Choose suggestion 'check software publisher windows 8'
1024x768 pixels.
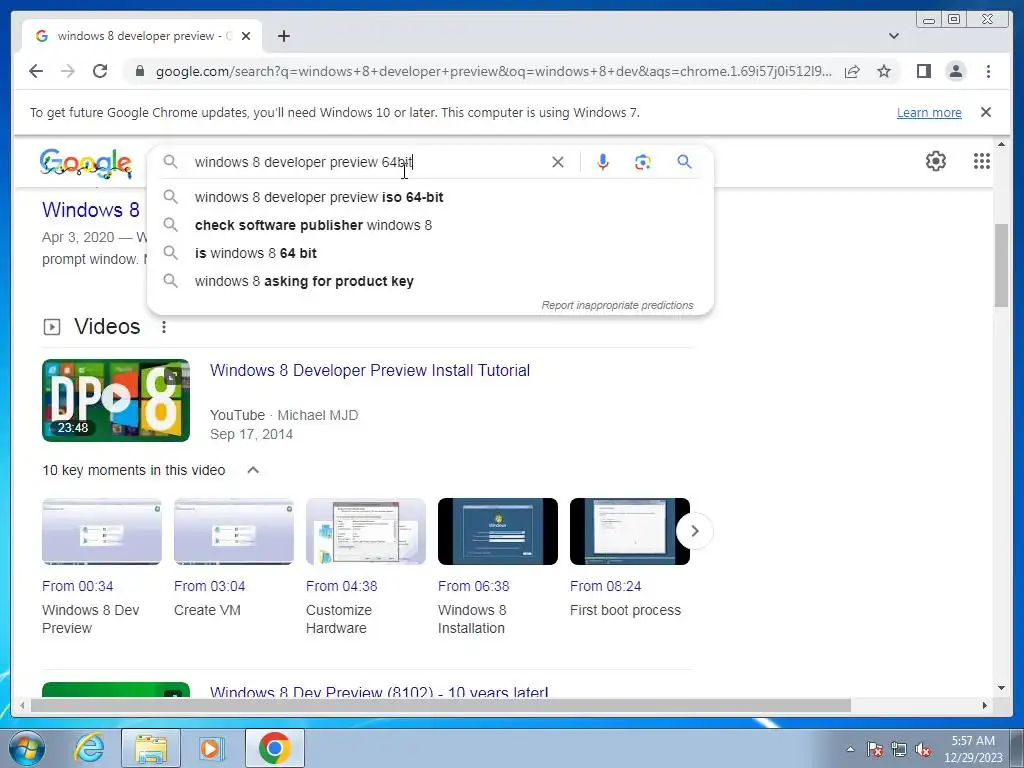pos(430,225)
